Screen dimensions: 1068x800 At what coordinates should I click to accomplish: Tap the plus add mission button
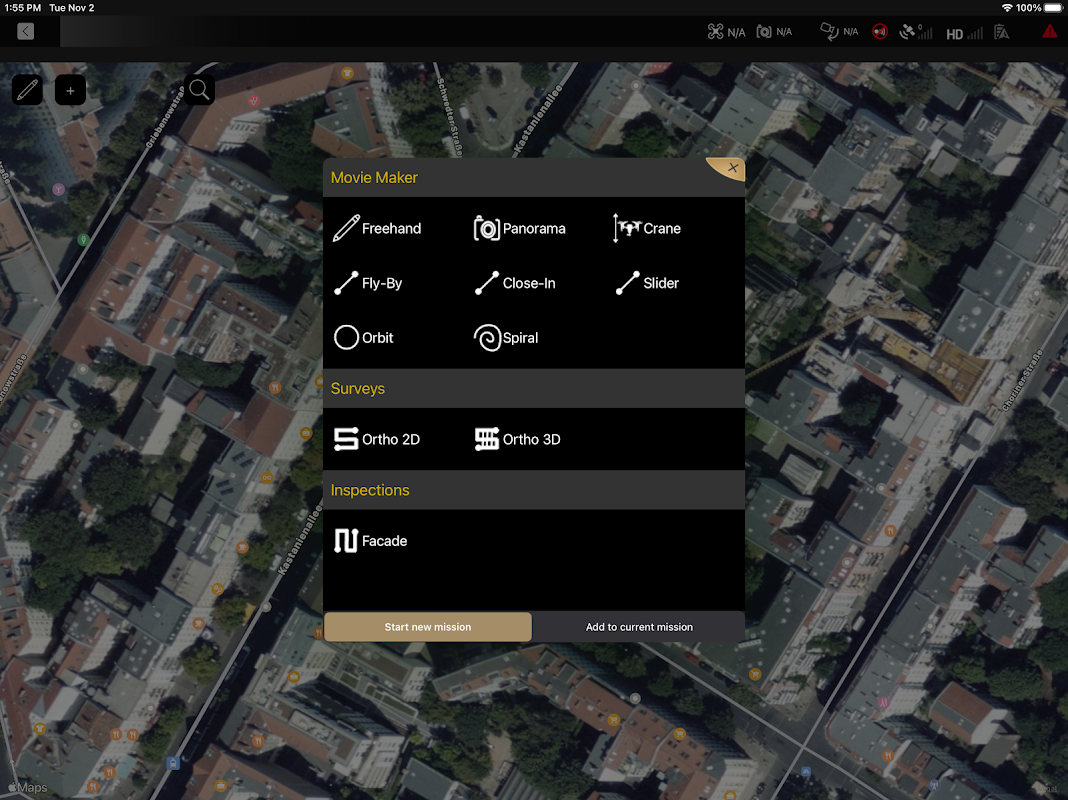tap(70, 90)
